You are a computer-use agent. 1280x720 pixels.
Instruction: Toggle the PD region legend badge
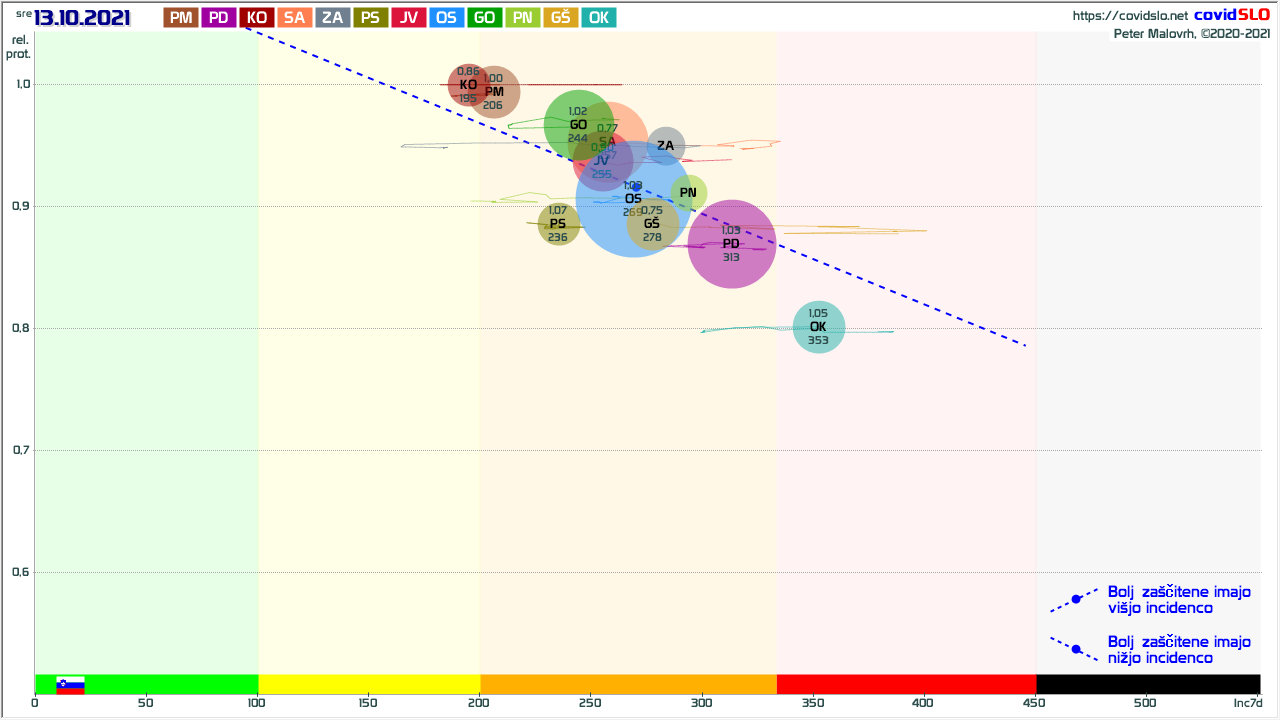pyautogui.click(x=218, y=17)
